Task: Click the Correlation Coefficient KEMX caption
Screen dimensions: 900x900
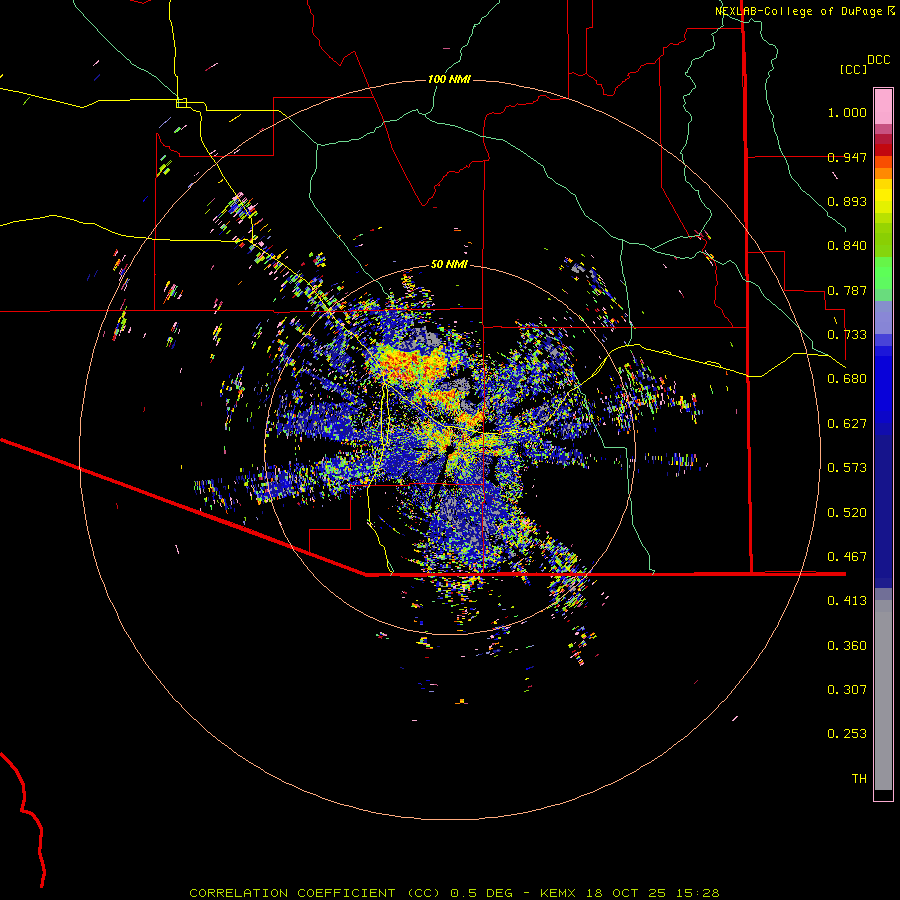Action: 454,893
